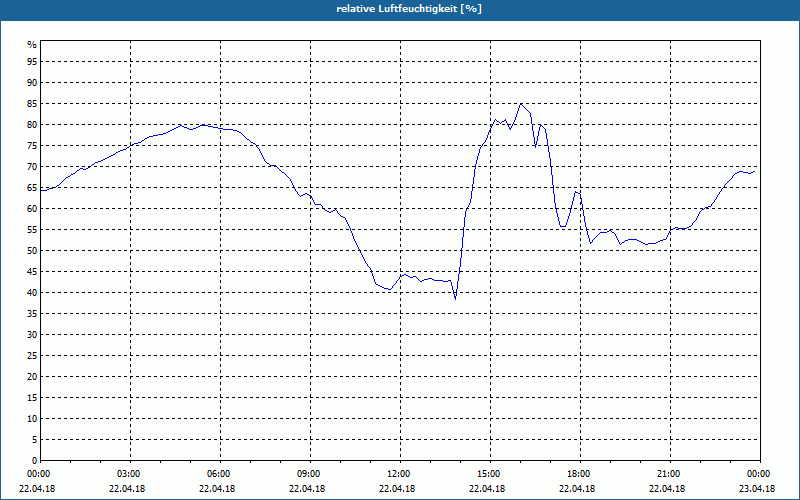The height and width of the screenshot is (500, 800).
Task: Select the 65 y-axis value
Action: (x=32, y=188)
